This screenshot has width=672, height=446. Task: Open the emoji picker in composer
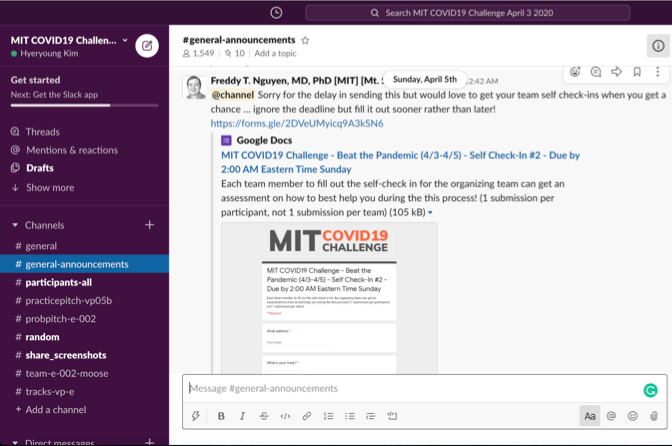click(632, 416)
